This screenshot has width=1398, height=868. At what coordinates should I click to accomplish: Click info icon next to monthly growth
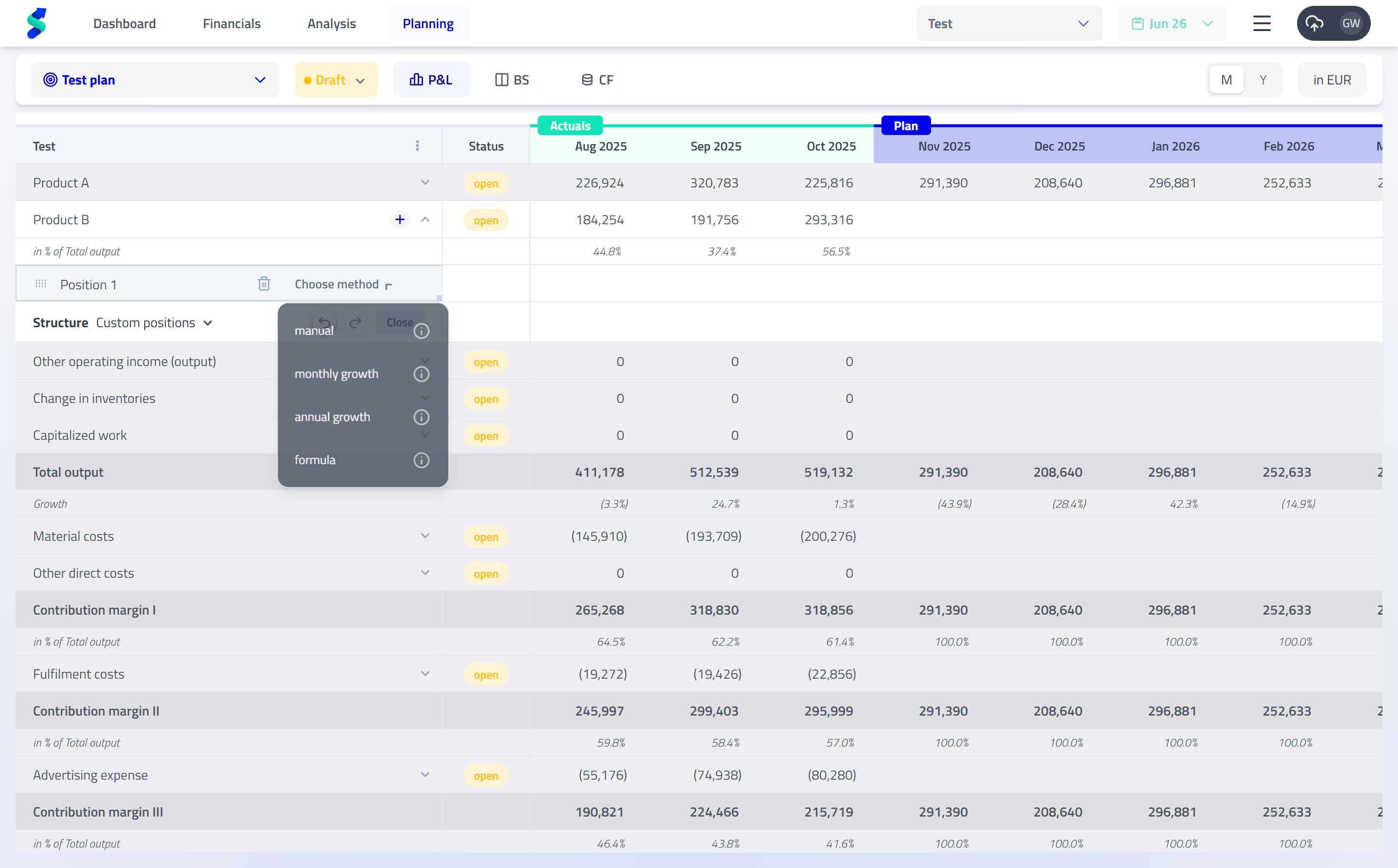coord(421,374)
